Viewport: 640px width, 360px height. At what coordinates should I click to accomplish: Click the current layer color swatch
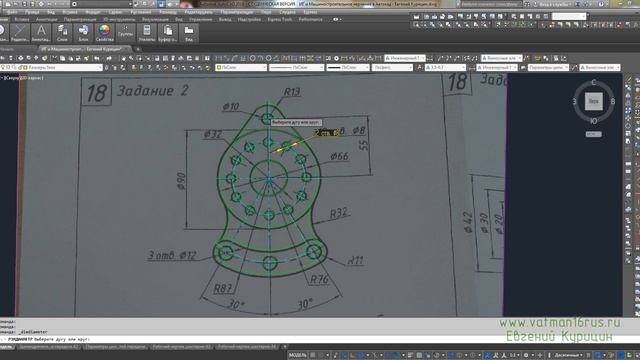point(26,67)
